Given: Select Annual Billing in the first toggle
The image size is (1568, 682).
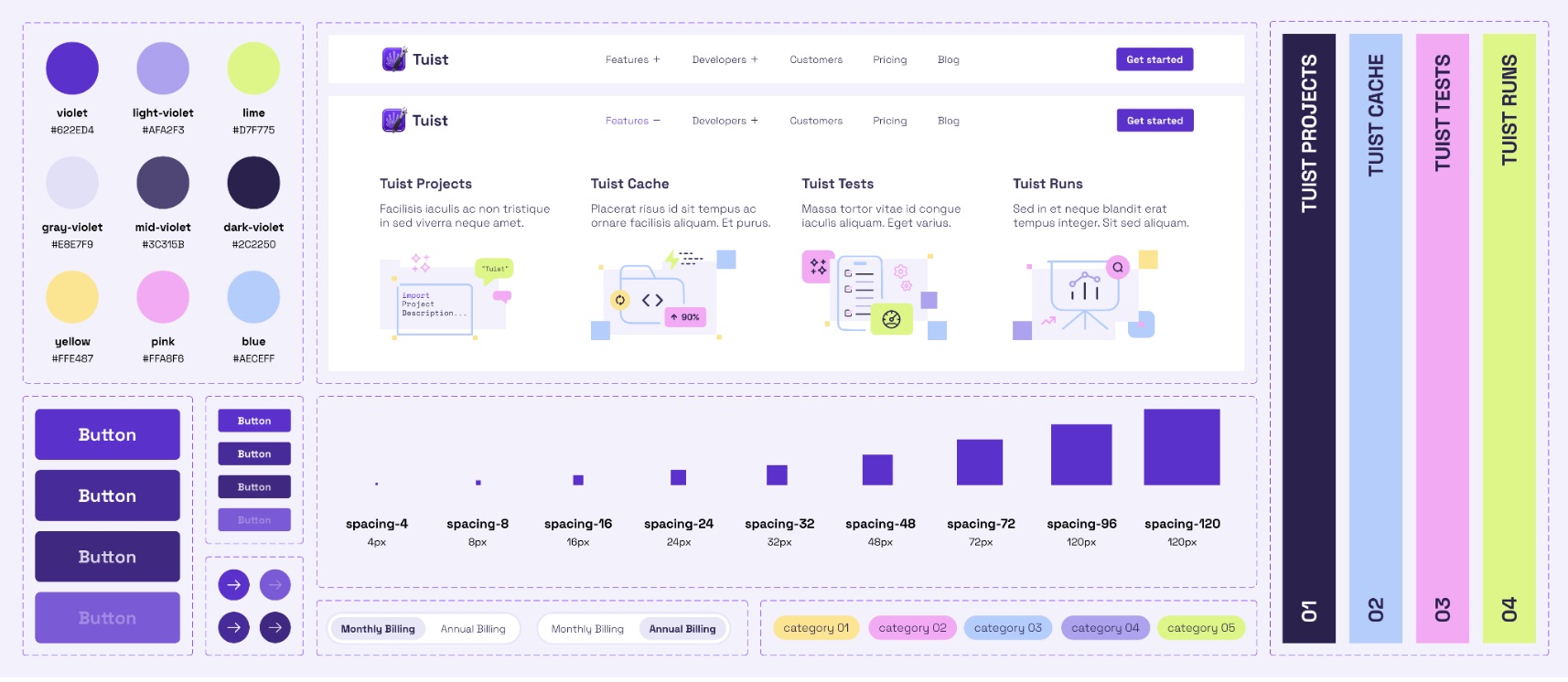Looking at the screenshot, I should click(x=472, y=629).
